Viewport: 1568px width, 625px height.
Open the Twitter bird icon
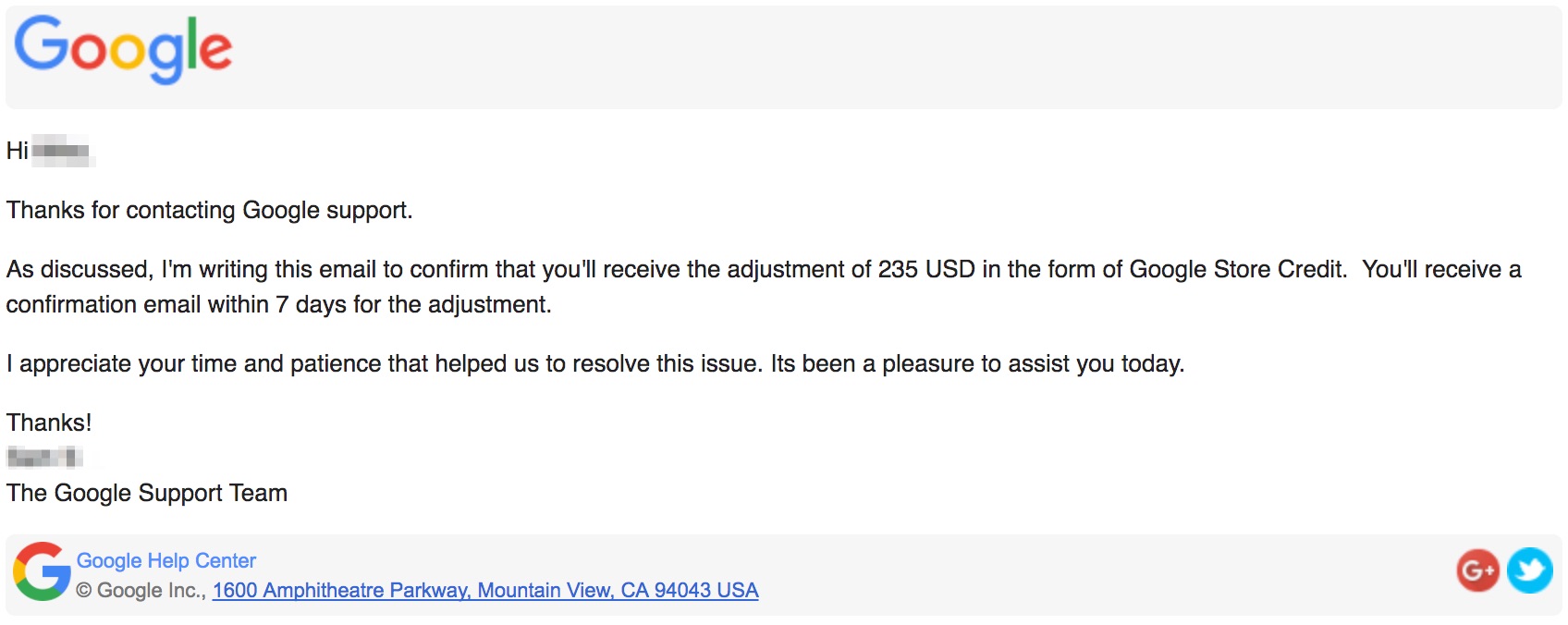coord(1529,570)
